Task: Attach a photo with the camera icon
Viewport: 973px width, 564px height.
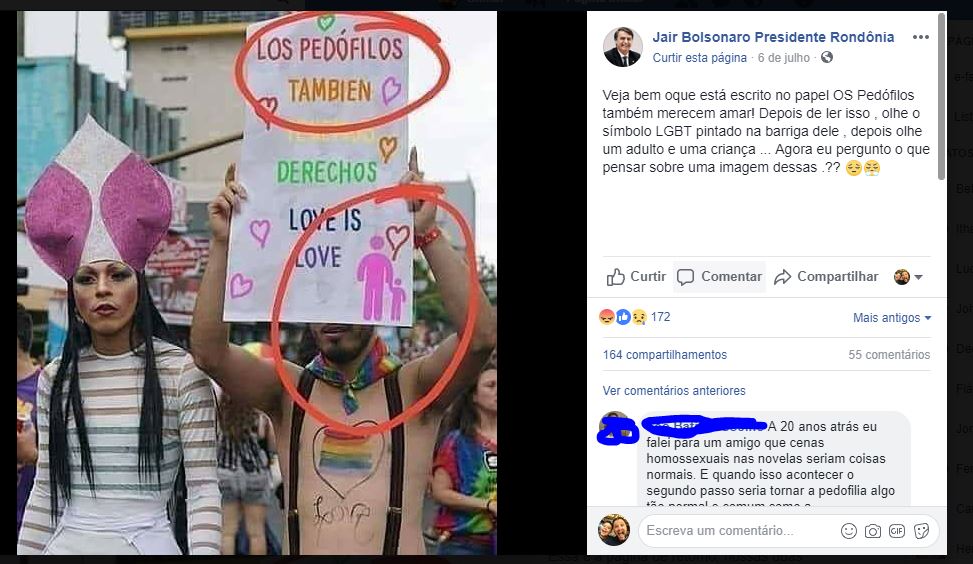Action: [x=873, y=531]
